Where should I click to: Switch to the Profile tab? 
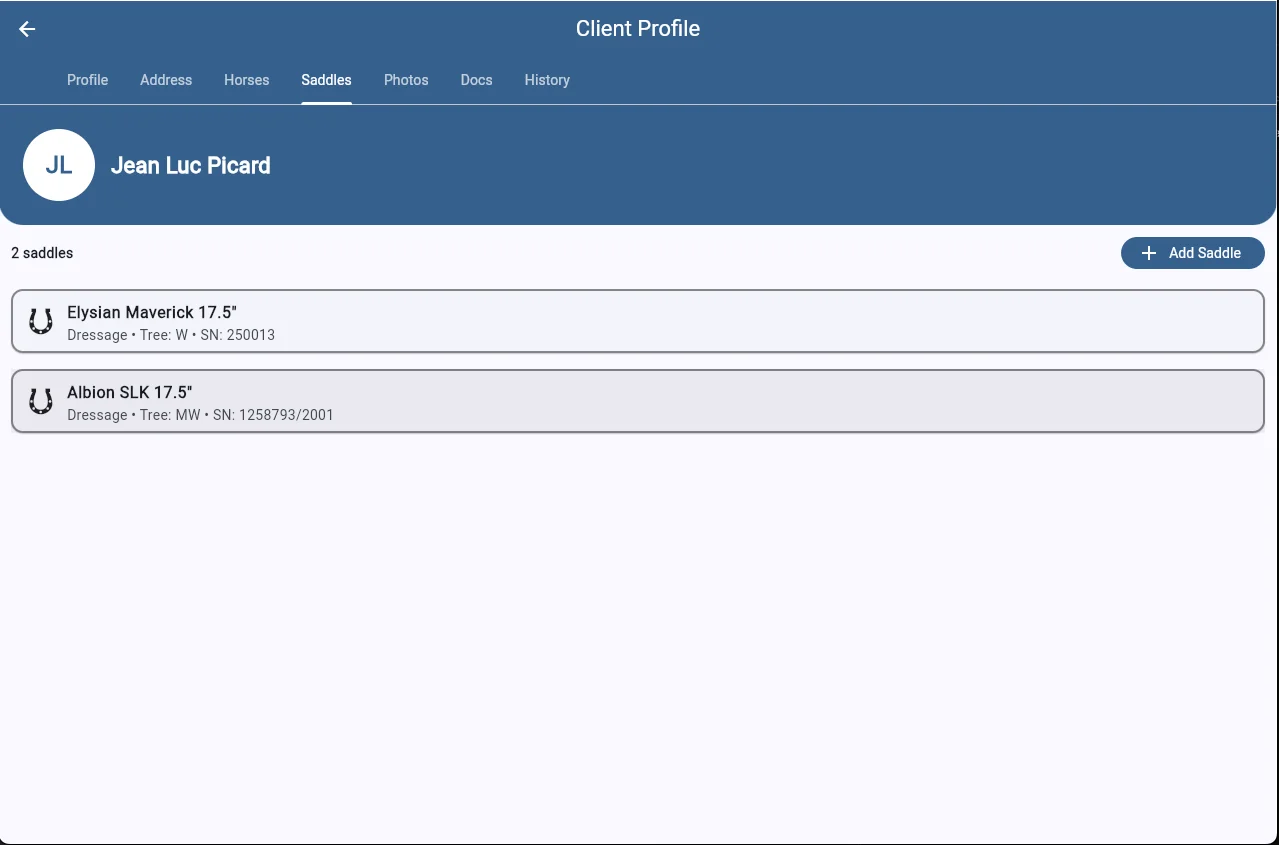[87, 80]
